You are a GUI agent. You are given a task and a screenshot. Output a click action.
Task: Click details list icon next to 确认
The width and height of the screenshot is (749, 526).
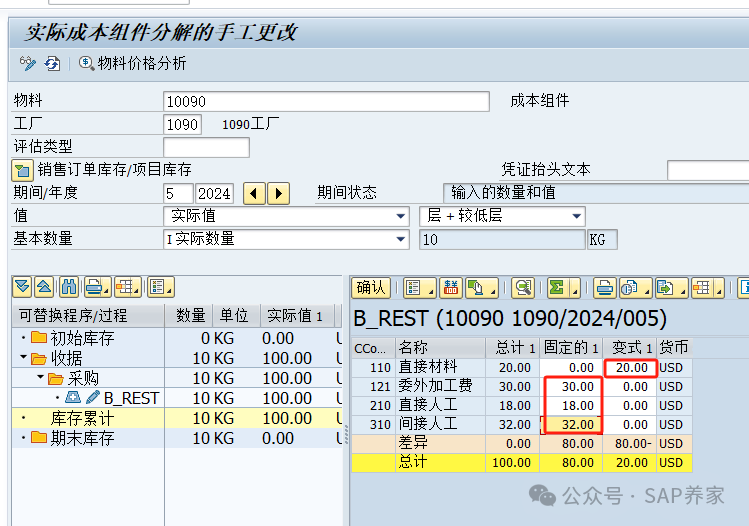click(414, 288)
